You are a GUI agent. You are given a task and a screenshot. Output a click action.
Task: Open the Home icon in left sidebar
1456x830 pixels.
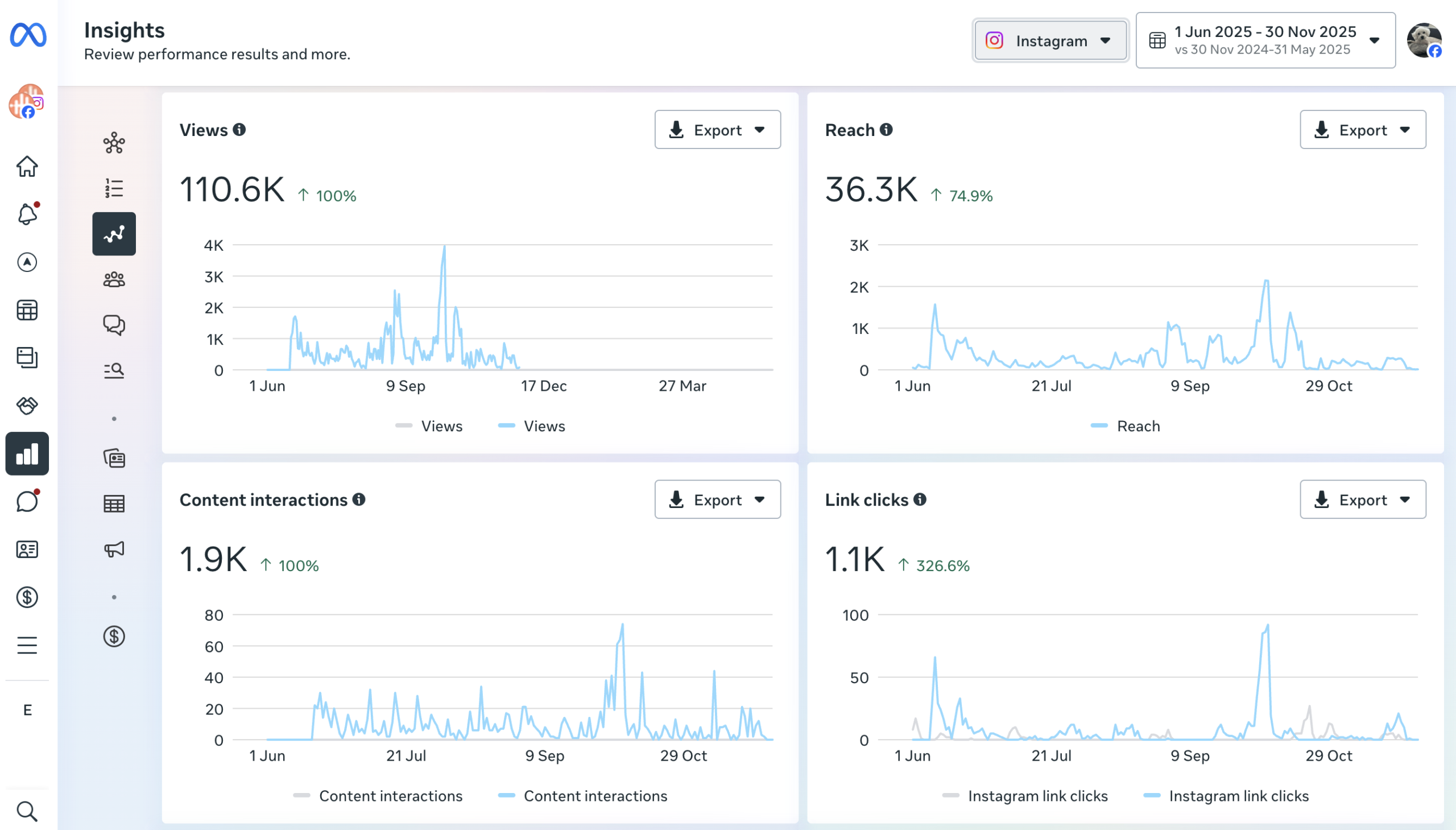[27, 167]
